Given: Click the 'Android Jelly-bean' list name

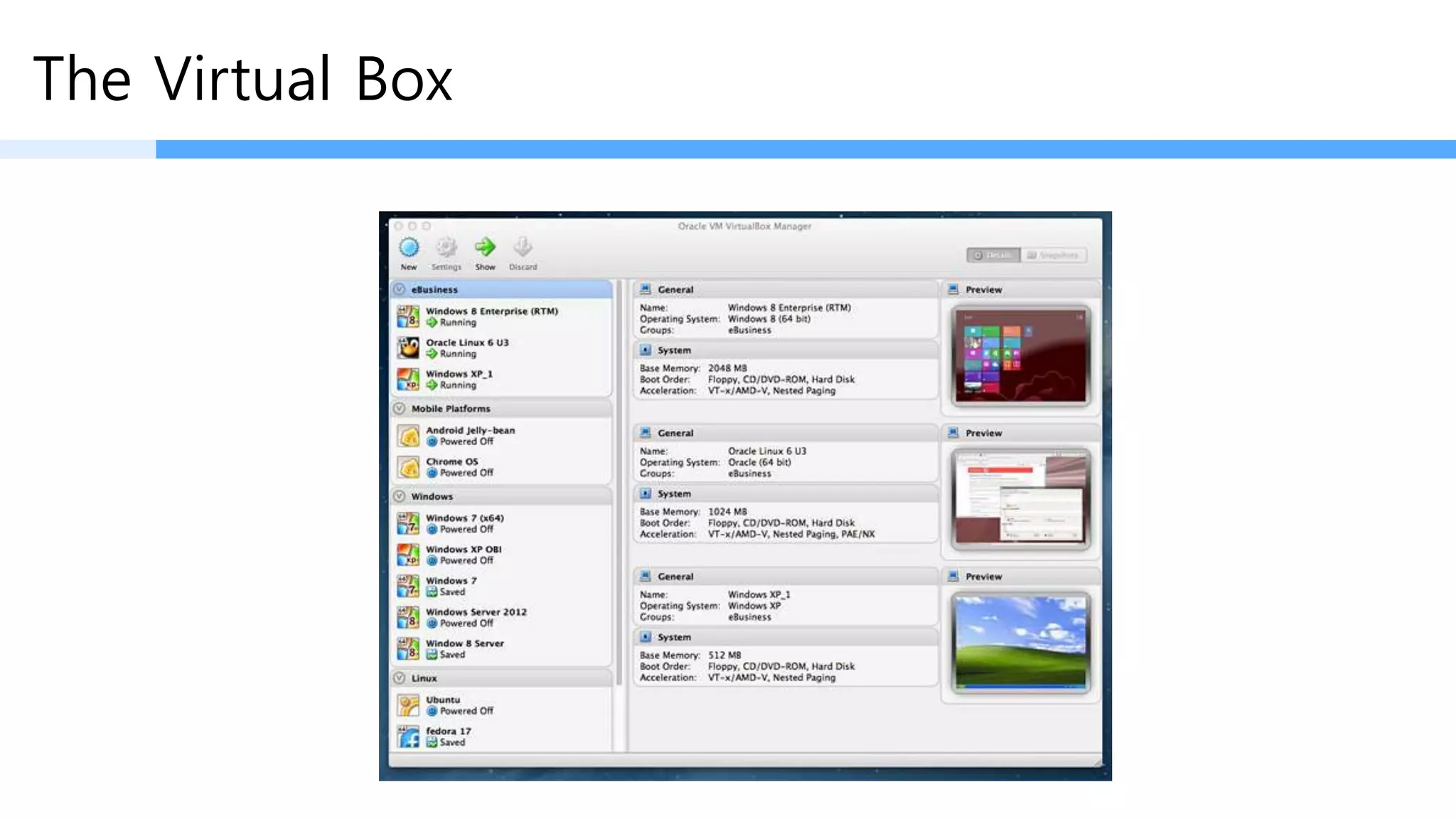Looking at the screenshot, I should click(x=471, y=430).
